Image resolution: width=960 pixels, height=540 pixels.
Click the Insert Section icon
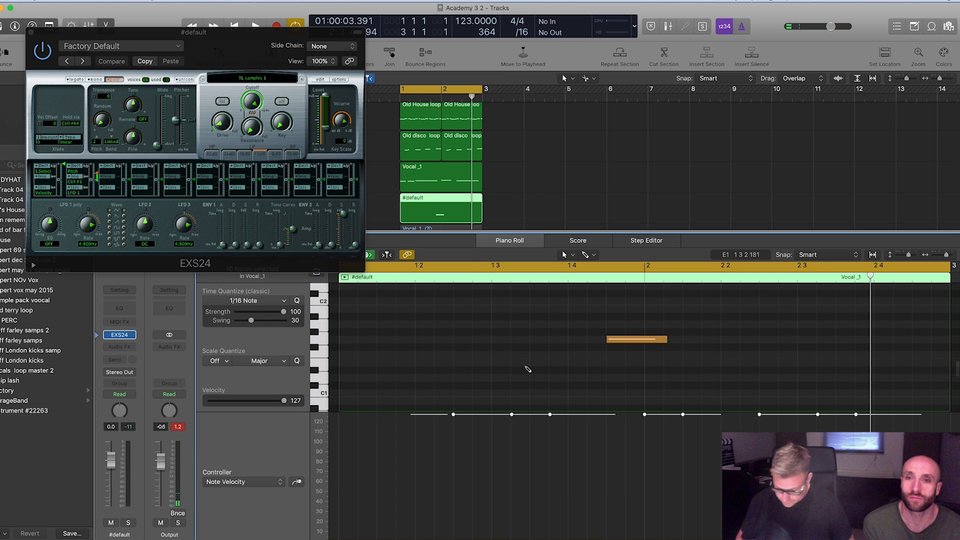(706, 53)
